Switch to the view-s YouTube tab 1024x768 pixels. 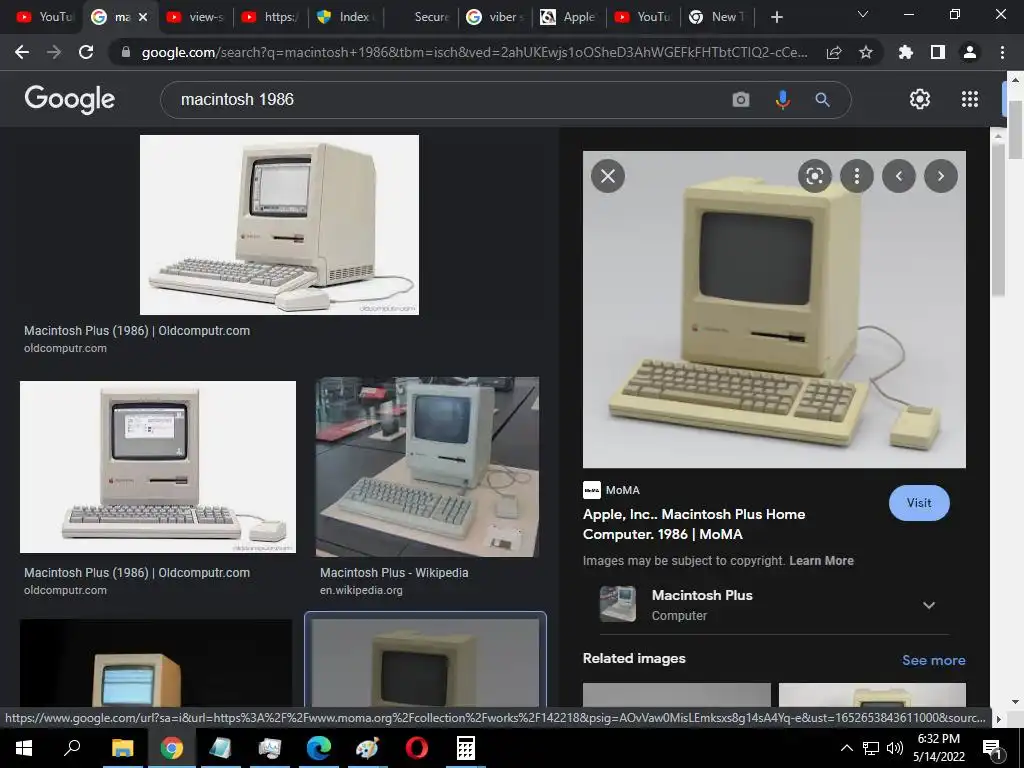pyautogui.click(x=195, y=17)
